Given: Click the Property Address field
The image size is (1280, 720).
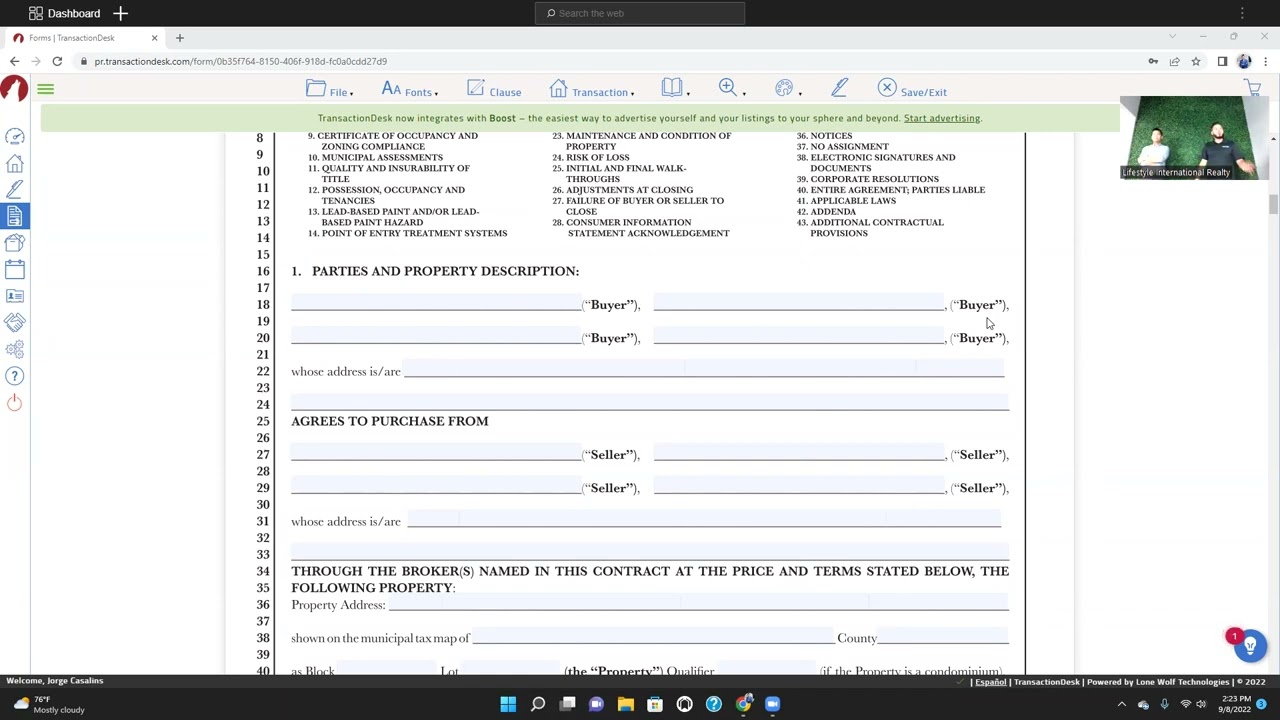Looking at the screenshot, I should (x=698, y=603).
